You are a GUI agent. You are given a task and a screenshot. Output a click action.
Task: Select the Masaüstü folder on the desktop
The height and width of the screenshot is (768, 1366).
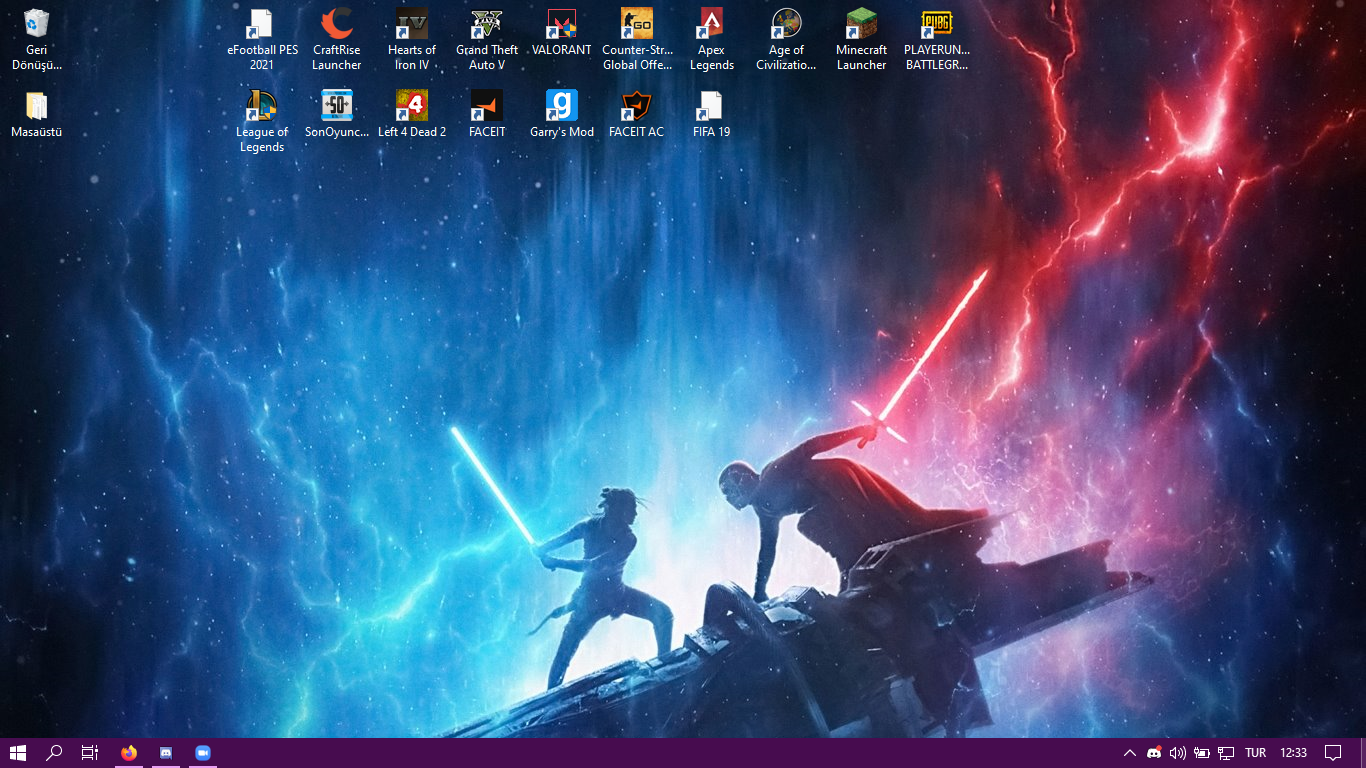click(x=37, y=114)
